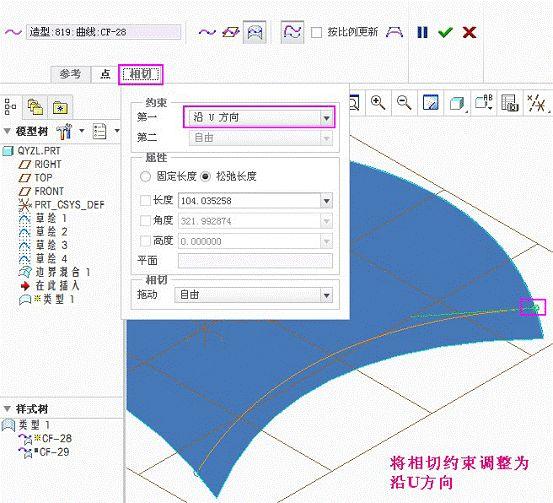Select 边界混合 1 feature
The width and height of the screenshot is (553, 503).
[55, 272]
